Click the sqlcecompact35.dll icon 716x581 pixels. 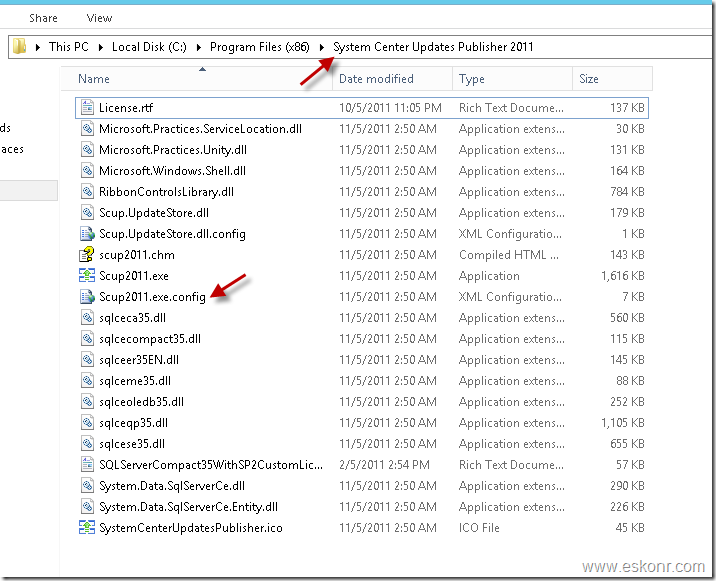coord(87,338)
